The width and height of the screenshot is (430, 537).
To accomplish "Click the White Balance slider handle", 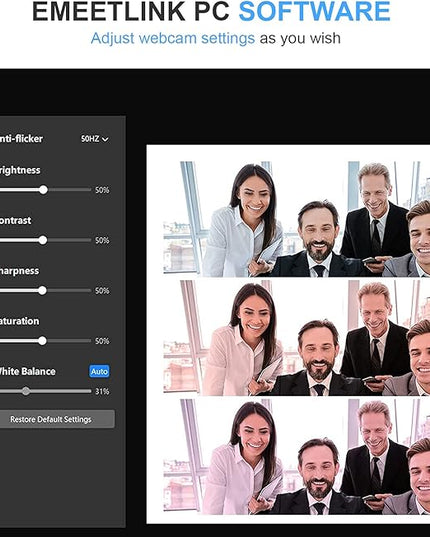I will pyautogui.click(x=26, y=391).
